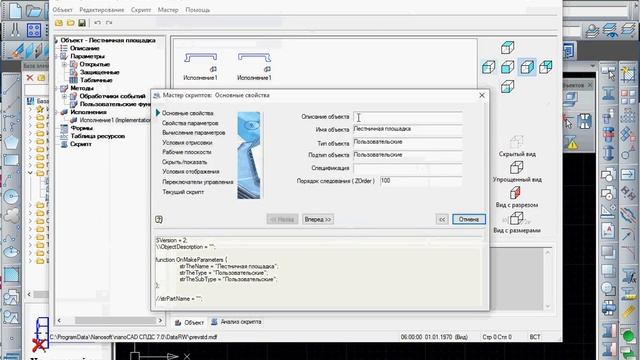The width and height of the screenshot is (640, 360).
Task: Click the open folder icon in editor toolbar
Action: pos(71,23)
